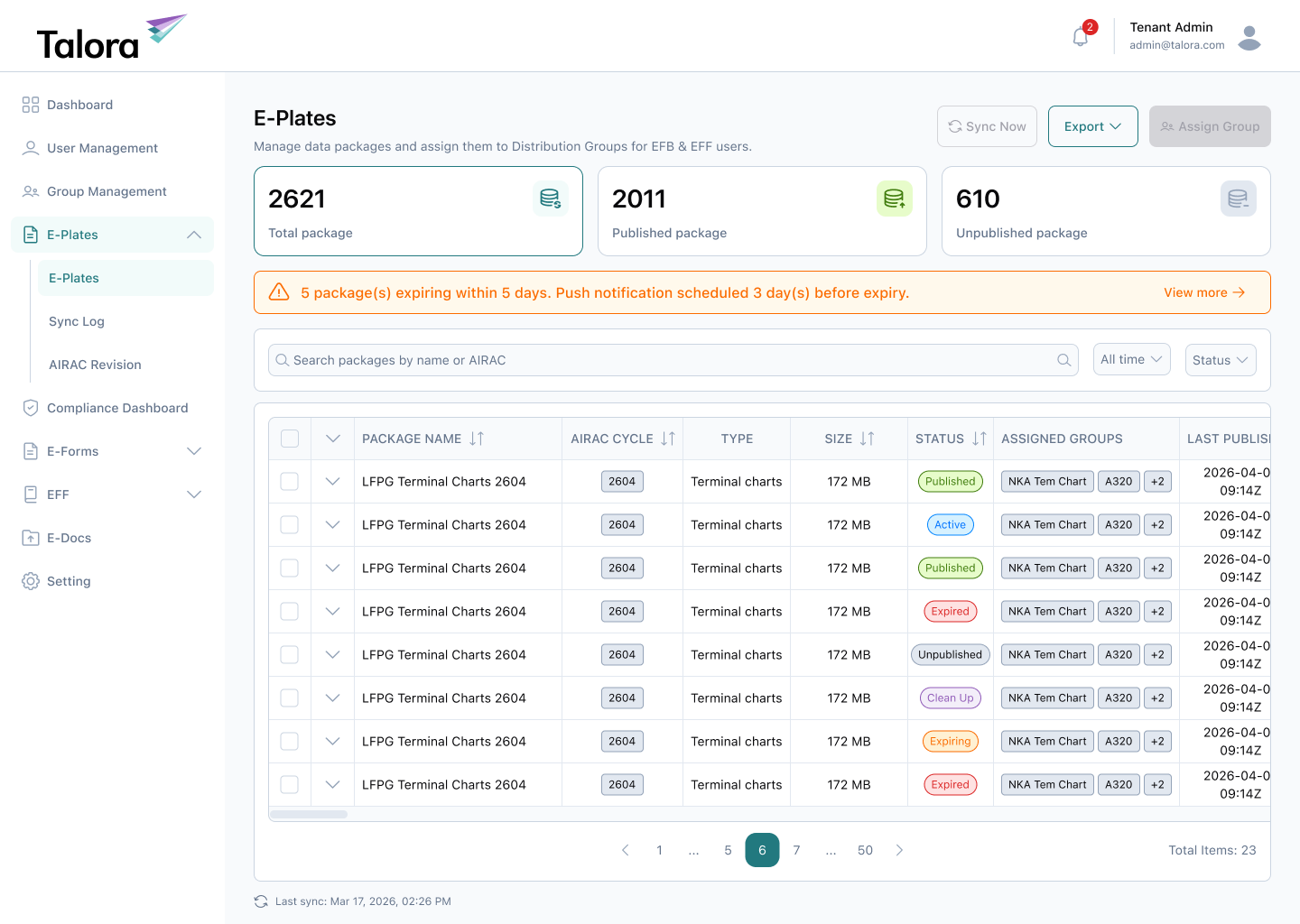This screenshot has width=1300, height=924.
Task: Click the Compliance Dashboard shield icon
Action: [x=31, y=408]
